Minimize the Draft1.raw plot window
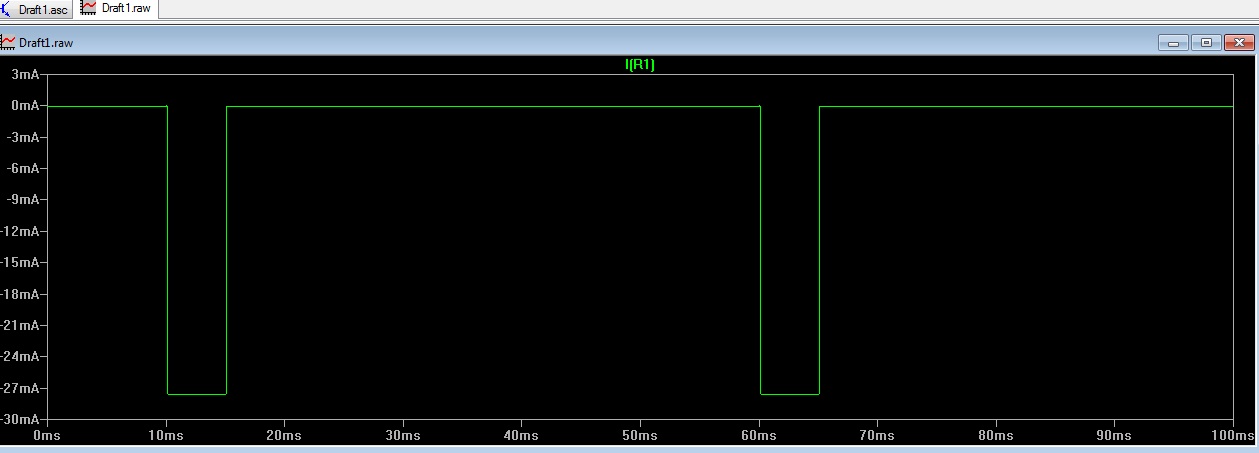This screenshot has height=453, width=1259. tap(1173, 42)
